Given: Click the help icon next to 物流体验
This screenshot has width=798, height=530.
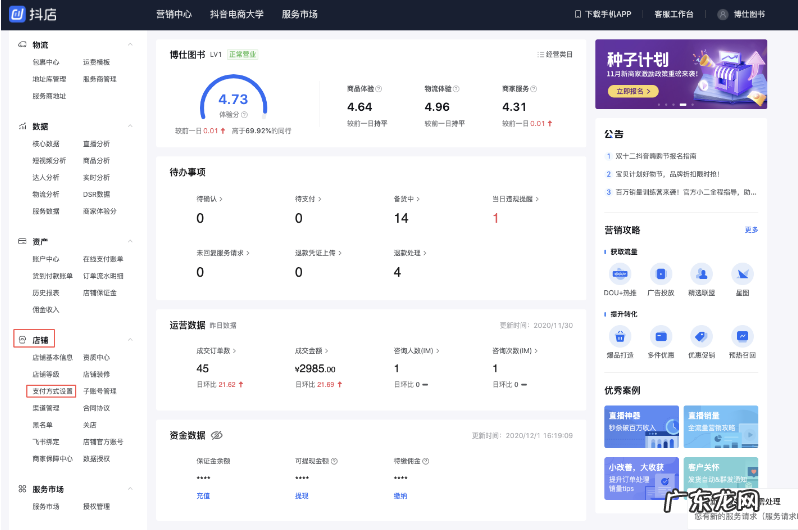Looking at the screenshot, I should point(456,89).
